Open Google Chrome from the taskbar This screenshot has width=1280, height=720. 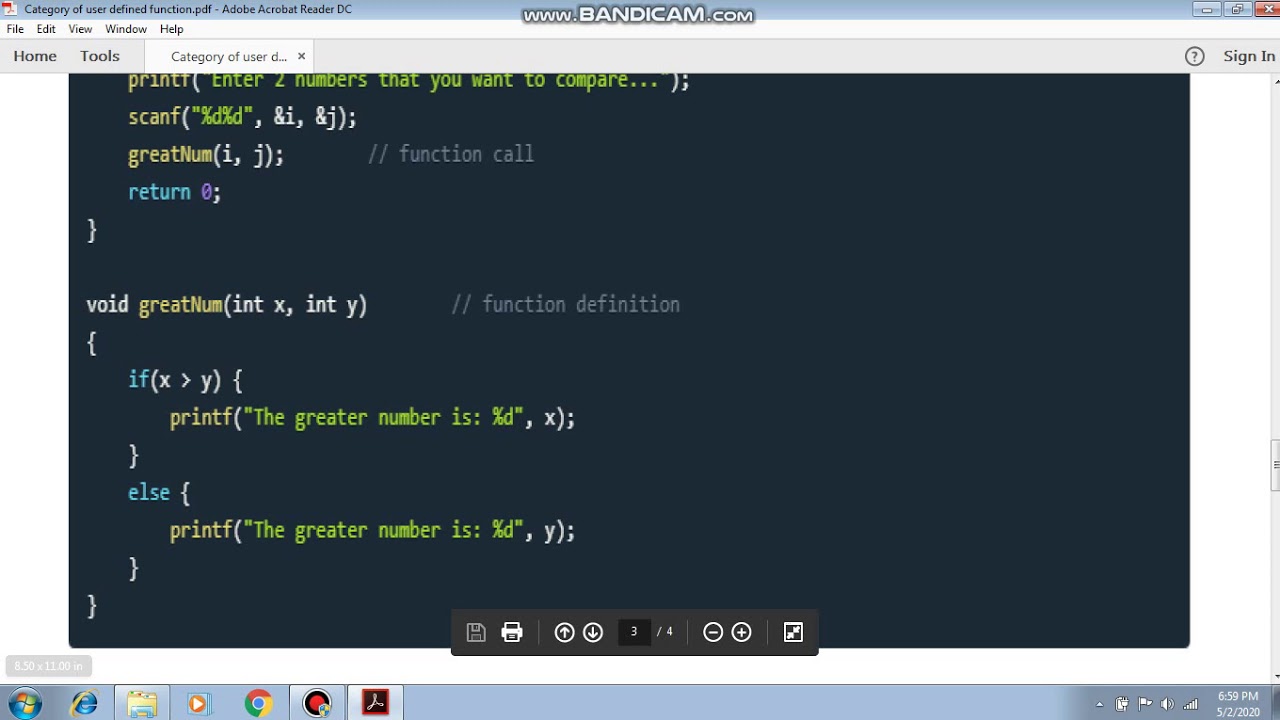pyautogui.click(x=258, y=704)
